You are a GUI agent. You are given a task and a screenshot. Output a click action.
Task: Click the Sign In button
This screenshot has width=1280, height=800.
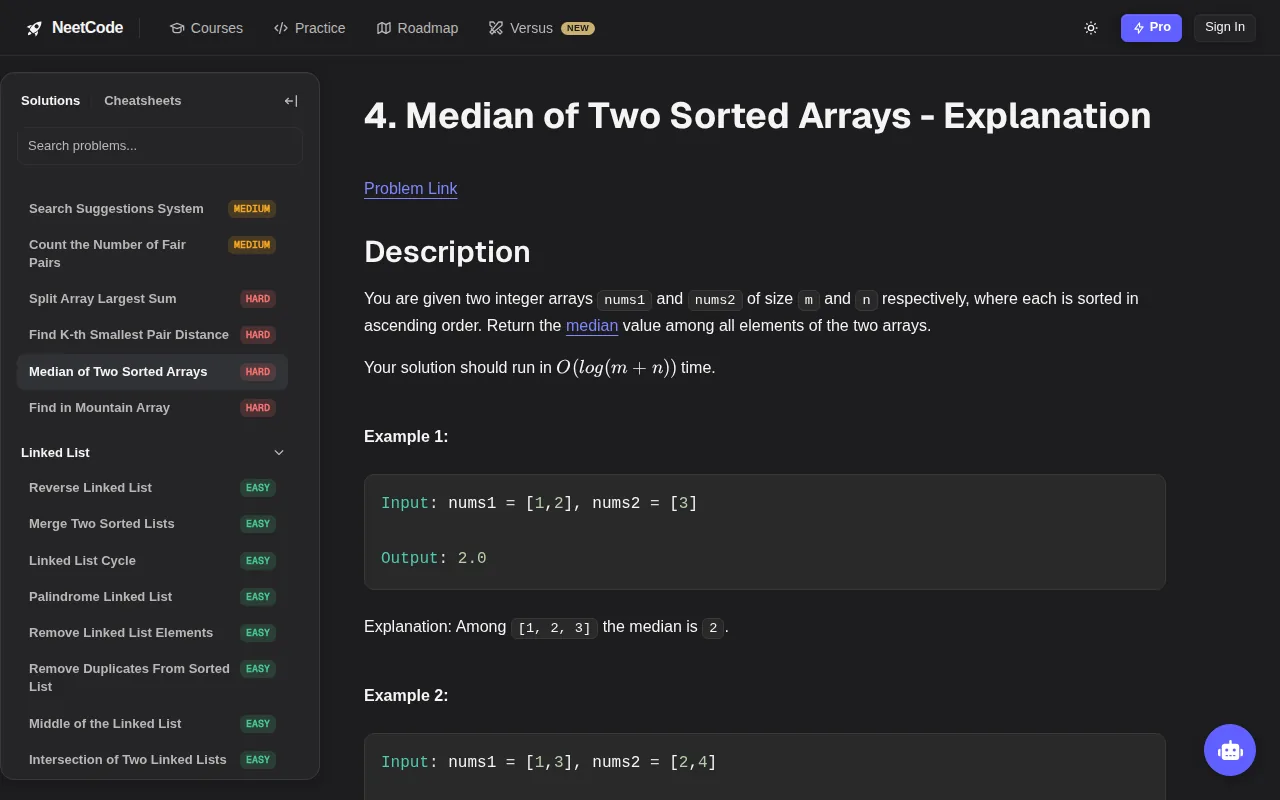pos(1225,28)
